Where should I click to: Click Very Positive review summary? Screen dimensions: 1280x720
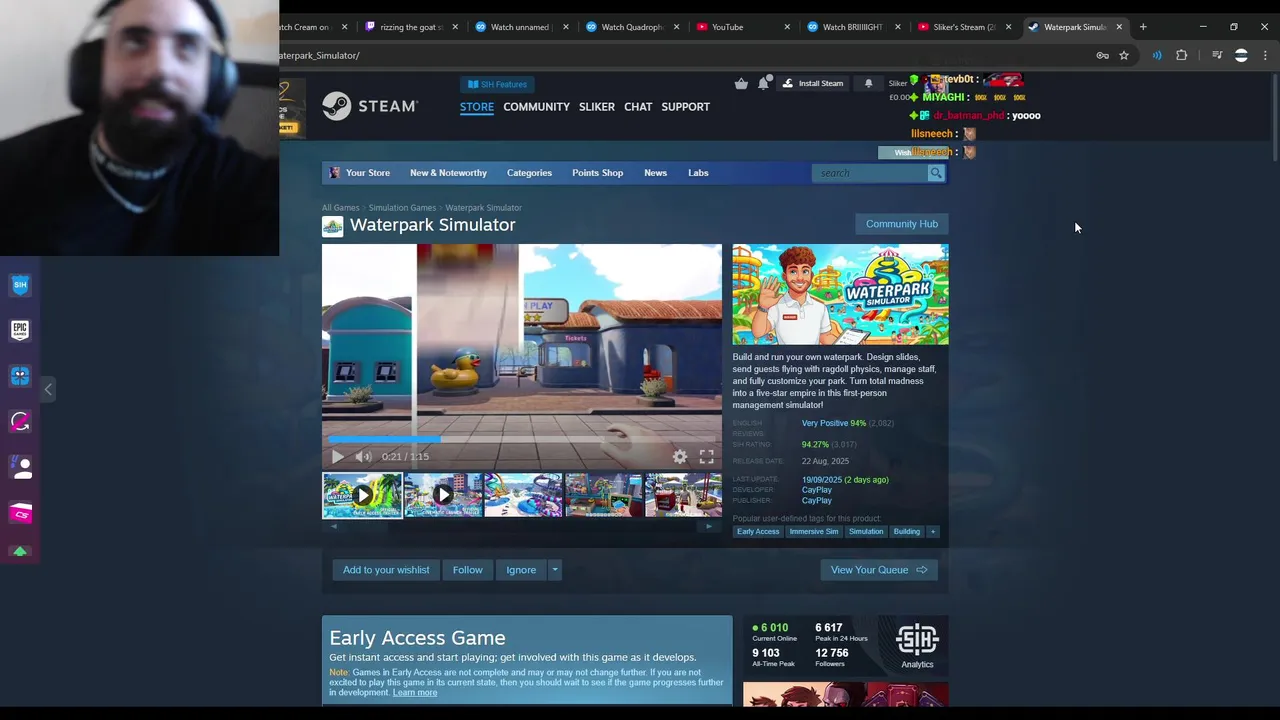(833, 423)
